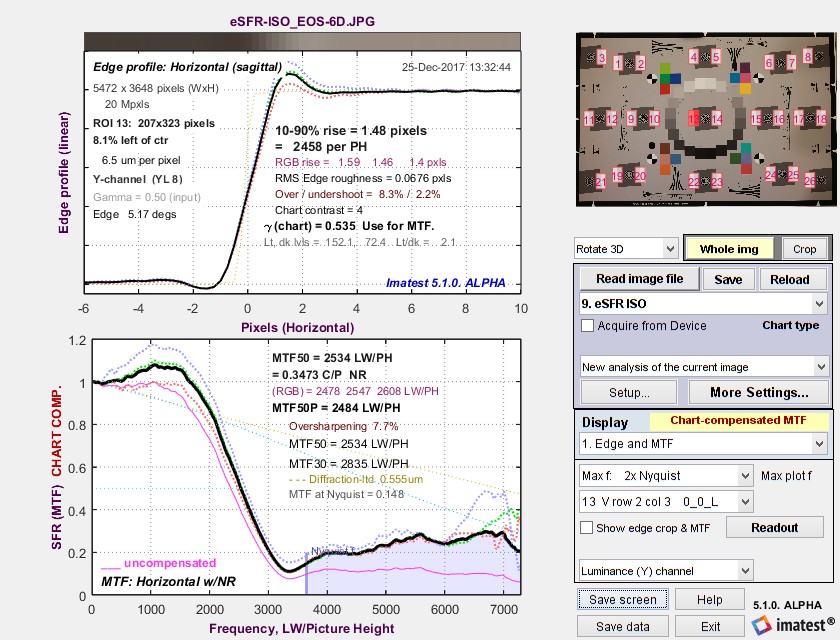Click the grayscale edge strip above the plot
This screenshot has height=640, width=840.
pyautogui.click(x=302, y=42)
